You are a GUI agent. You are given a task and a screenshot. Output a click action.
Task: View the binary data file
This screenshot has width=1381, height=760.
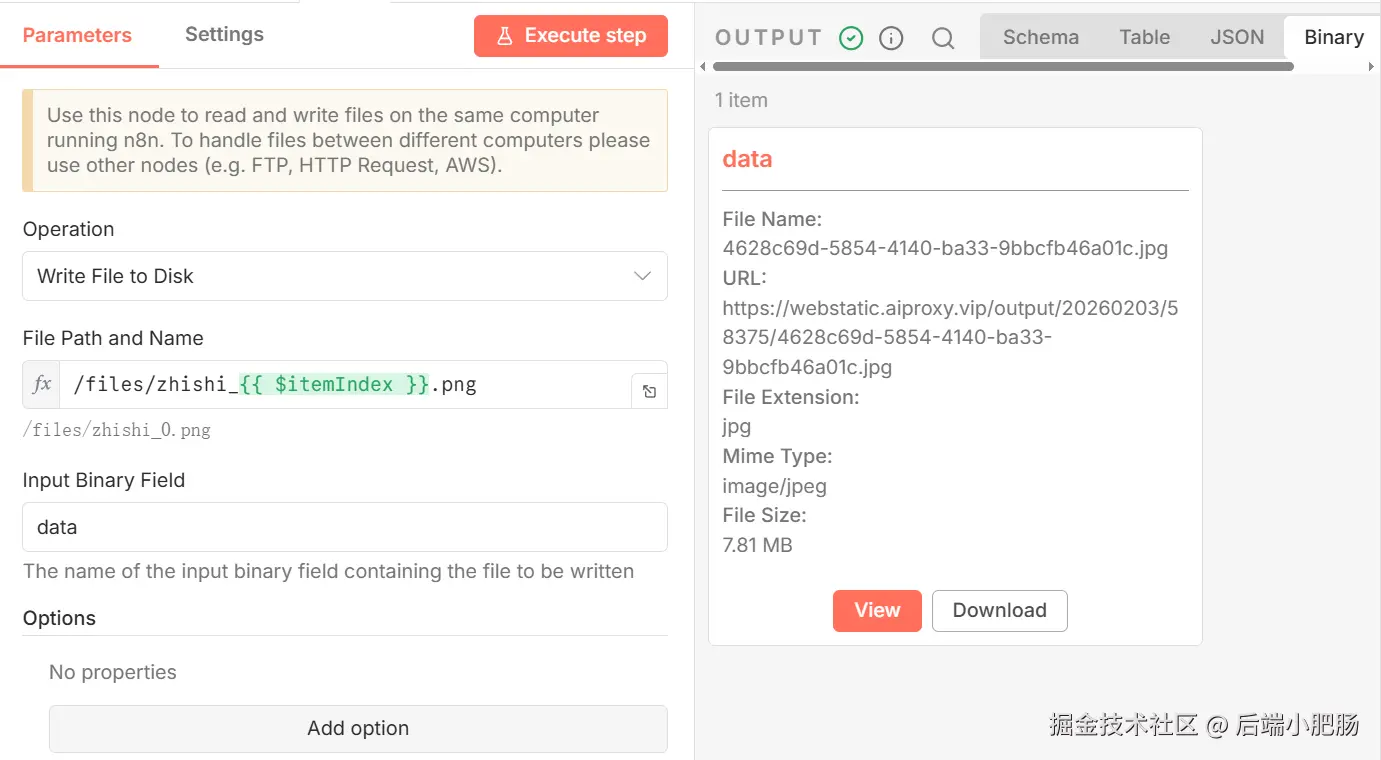877,611
